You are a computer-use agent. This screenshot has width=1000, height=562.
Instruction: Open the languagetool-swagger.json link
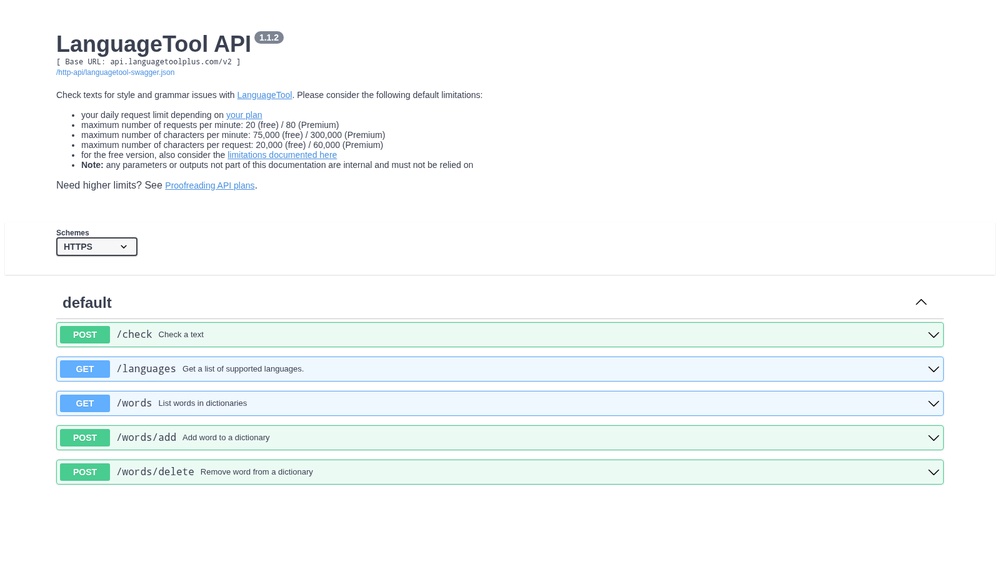click(x=115, y=73)
